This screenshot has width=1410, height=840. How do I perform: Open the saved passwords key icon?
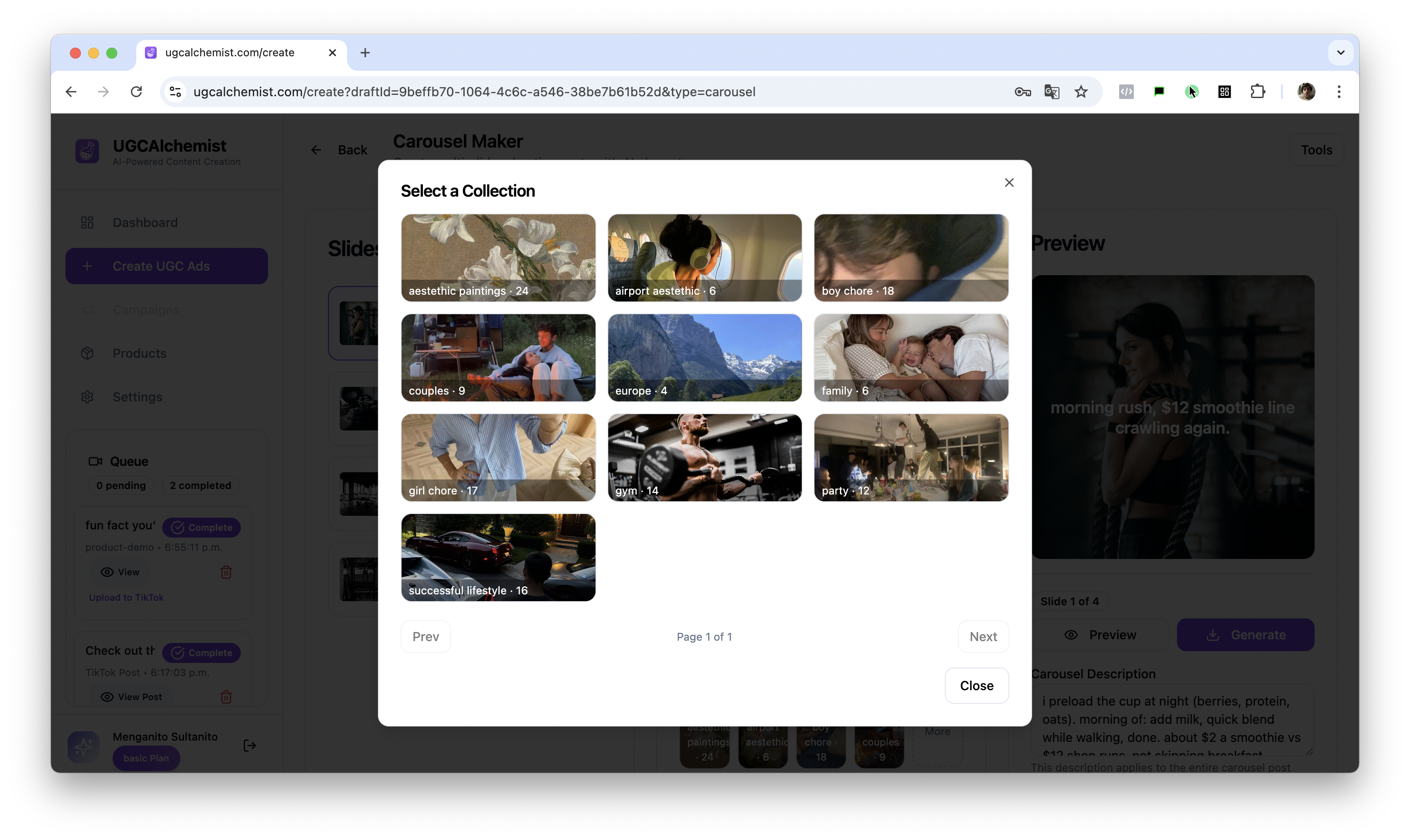click(x=1022, y=92)
